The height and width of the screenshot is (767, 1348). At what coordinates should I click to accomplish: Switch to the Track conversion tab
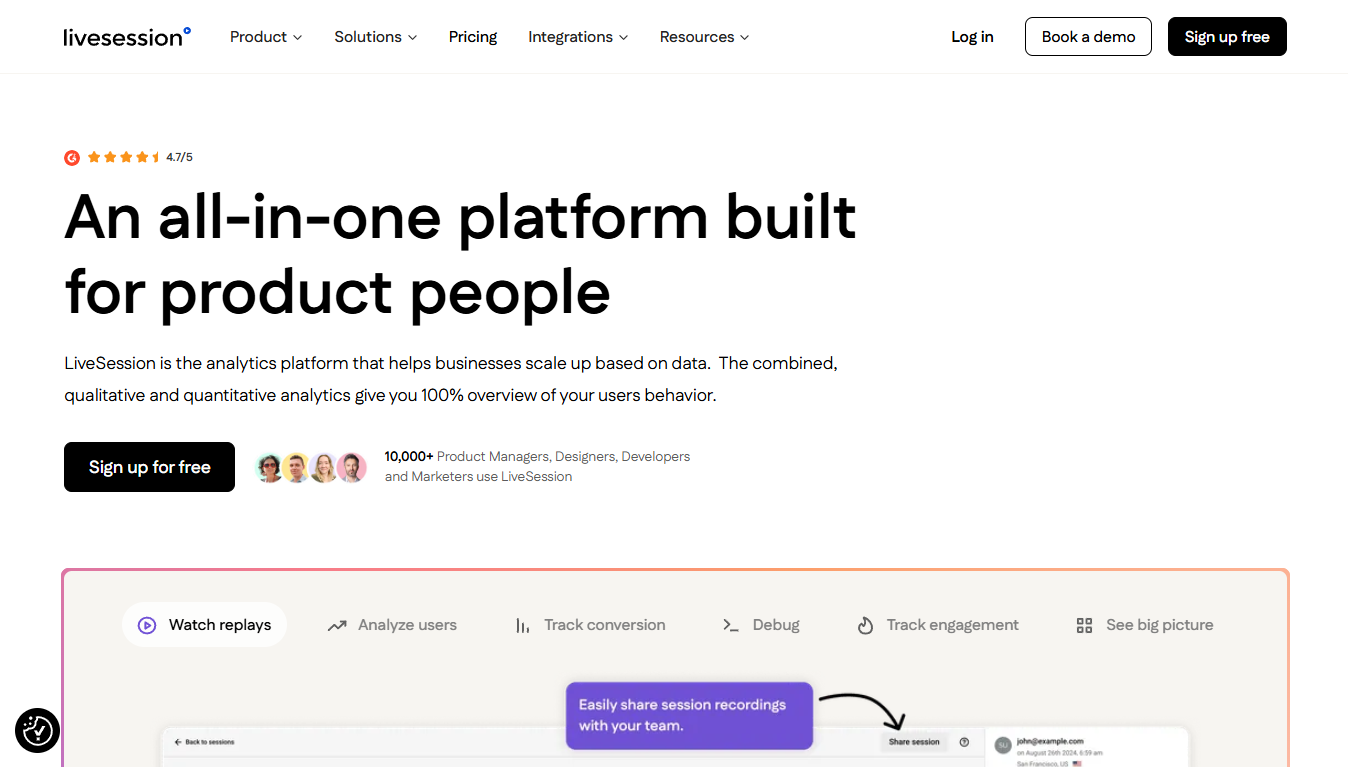point(590,625)
